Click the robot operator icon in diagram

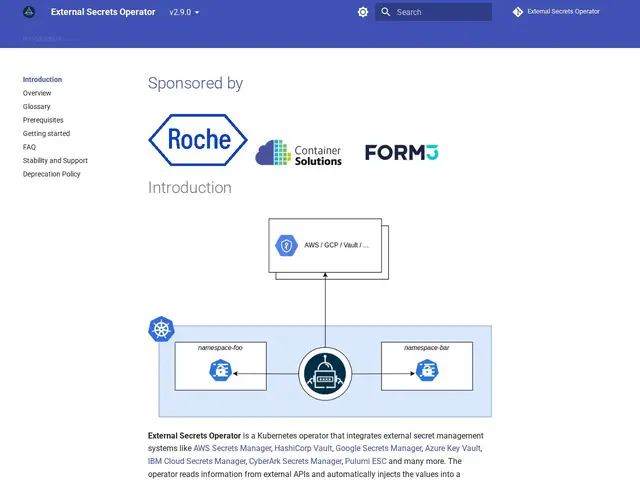(x=325, y=373)
